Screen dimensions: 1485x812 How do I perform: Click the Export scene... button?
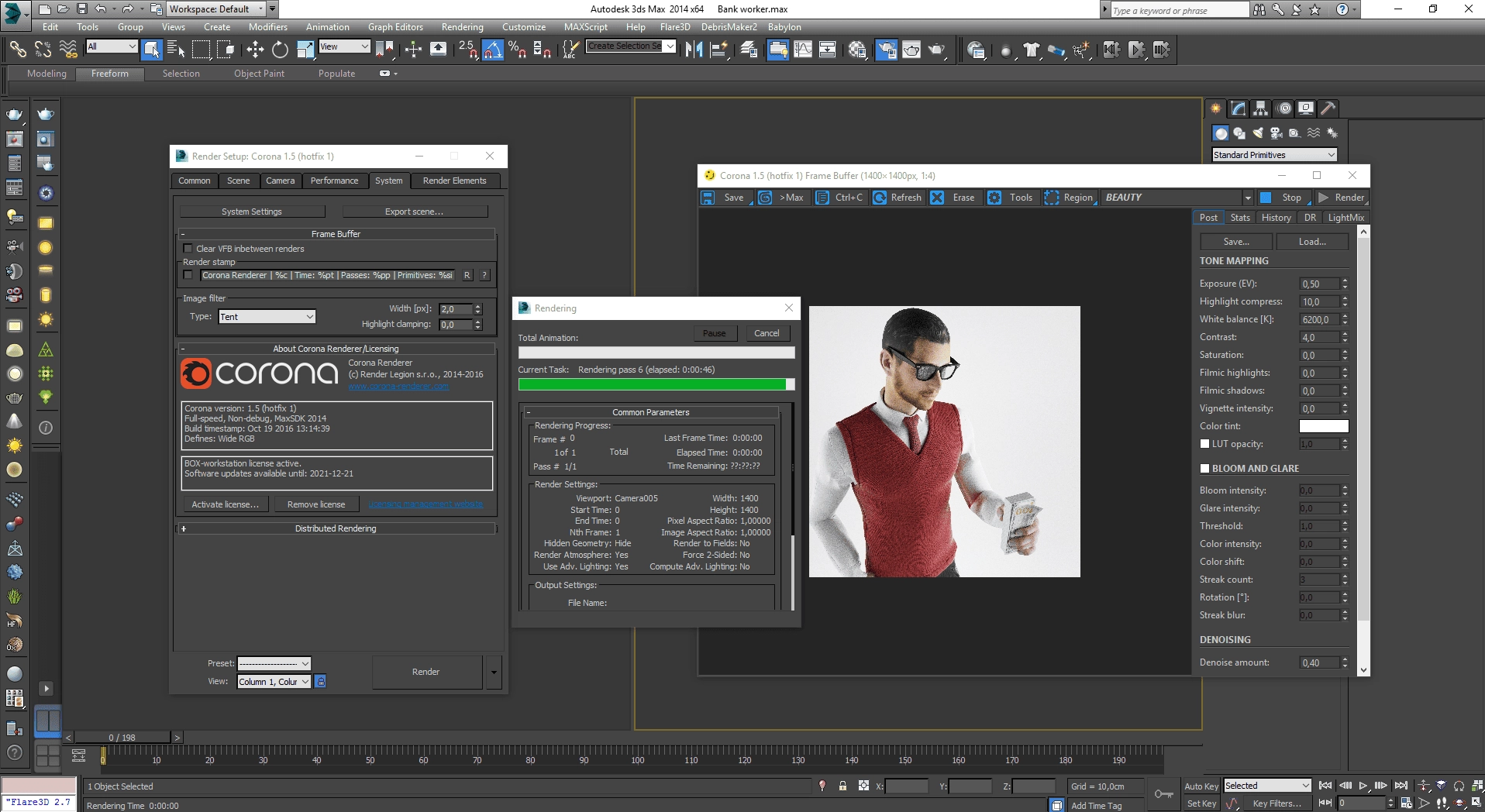click(x=415, y=212)
